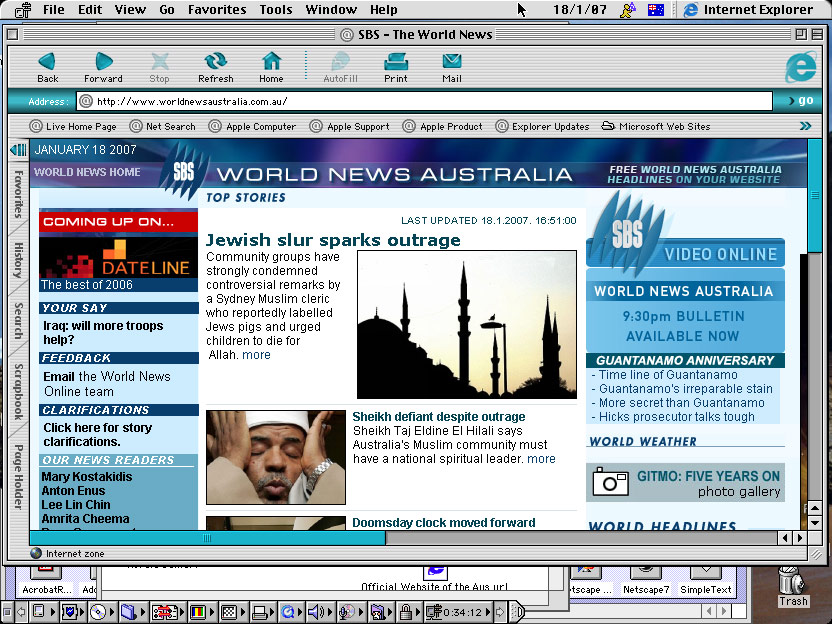Open the Home page via the house icon
The image size is (832, 624).
[x=271, y=67]
